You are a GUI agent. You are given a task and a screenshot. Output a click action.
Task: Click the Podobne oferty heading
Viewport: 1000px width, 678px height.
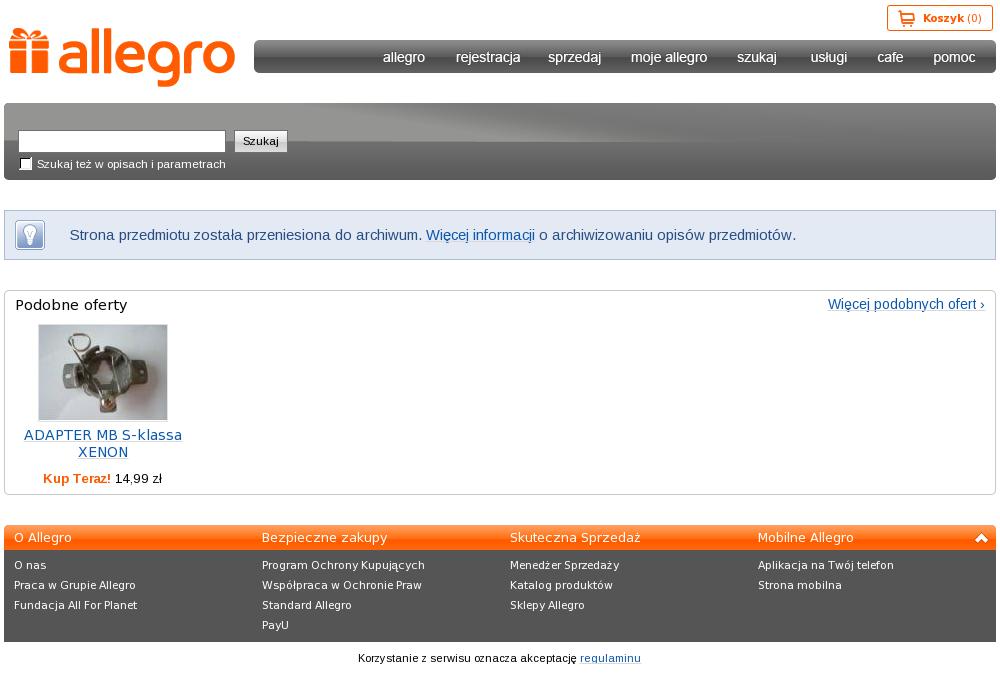[x=71, y=305]
